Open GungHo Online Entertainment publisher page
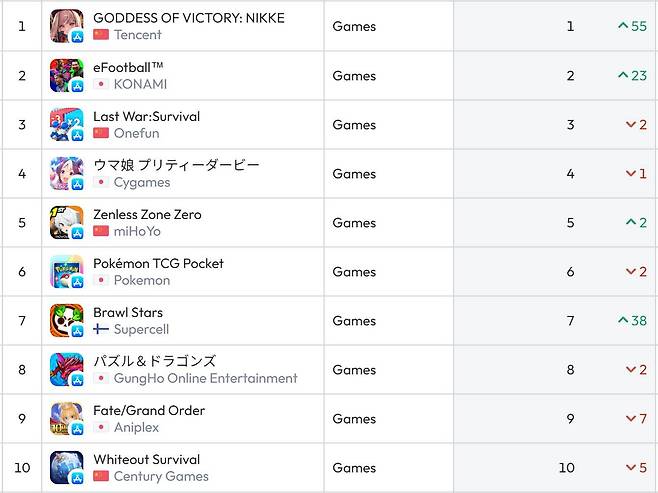This screenshot has width=658, height=493. tap(205, 378)
